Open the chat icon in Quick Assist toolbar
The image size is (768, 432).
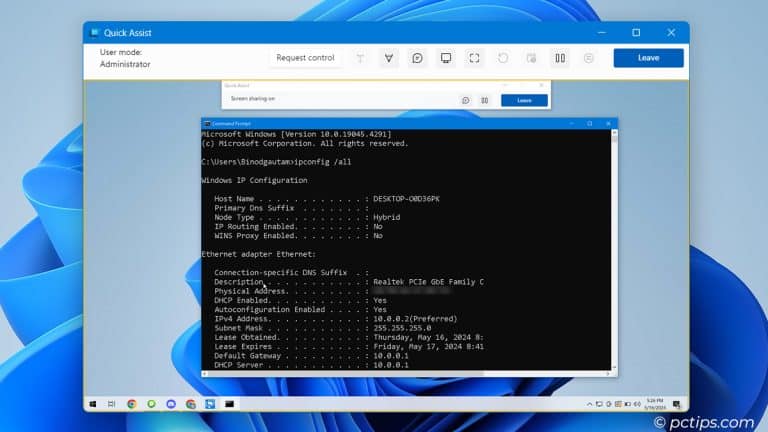coord(417,58)
